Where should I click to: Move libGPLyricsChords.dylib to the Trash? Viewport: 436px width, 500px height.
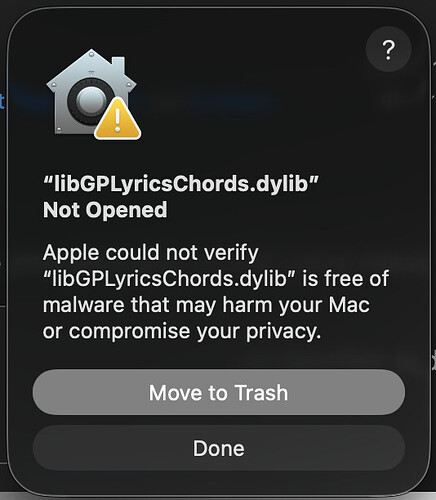pyautogui.click(x=219, y=392)
